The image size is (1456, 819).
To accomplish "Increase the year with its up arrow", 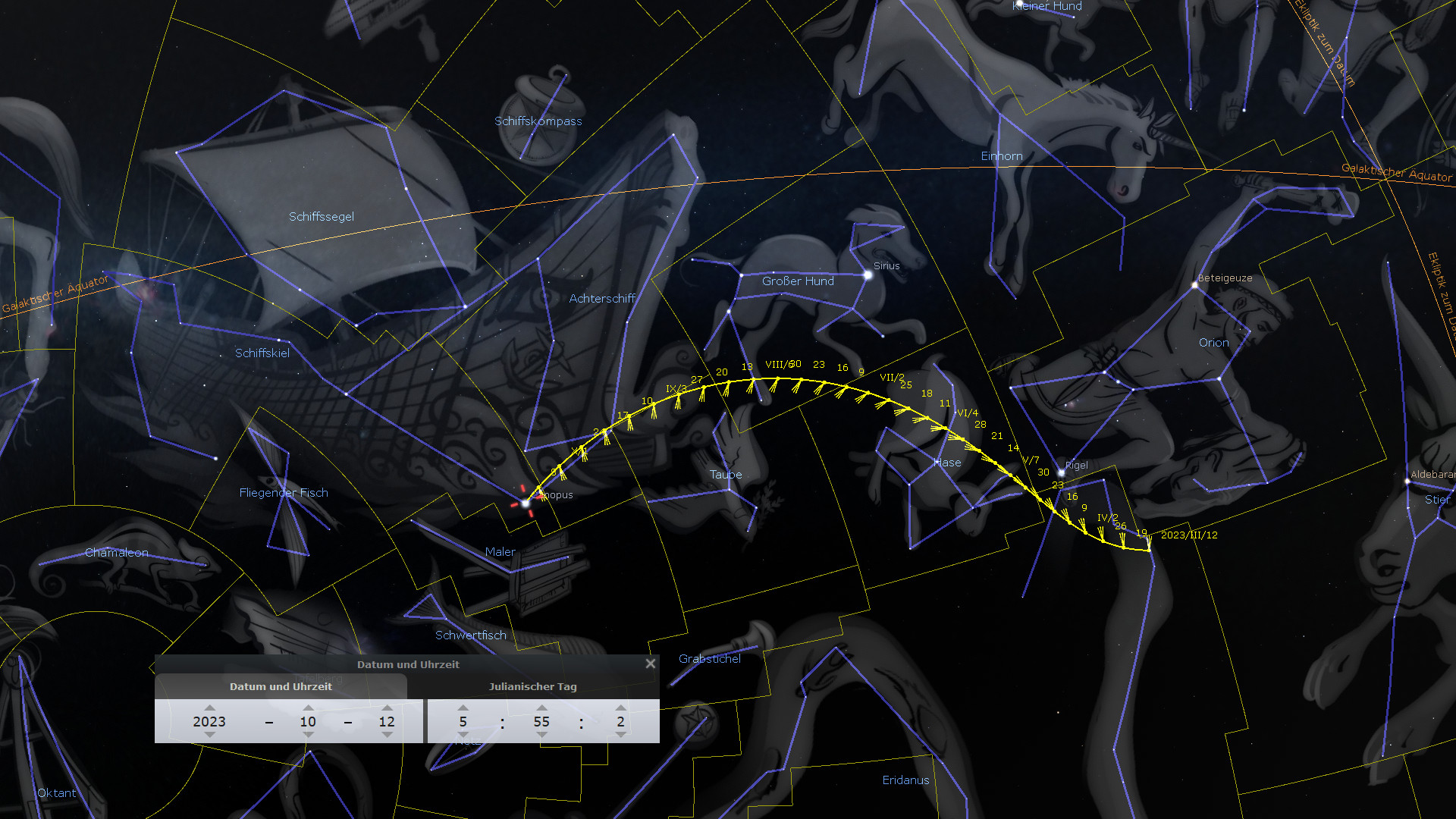I will [209, 708].
